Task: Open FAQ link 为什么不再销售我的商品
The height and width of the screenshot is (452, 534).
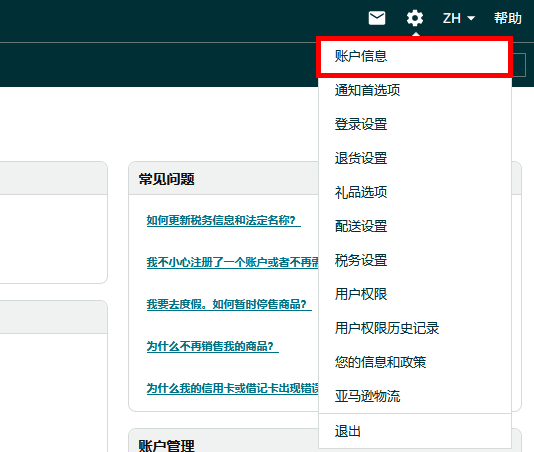Action: pyautogui.click(x=213, y=346)
